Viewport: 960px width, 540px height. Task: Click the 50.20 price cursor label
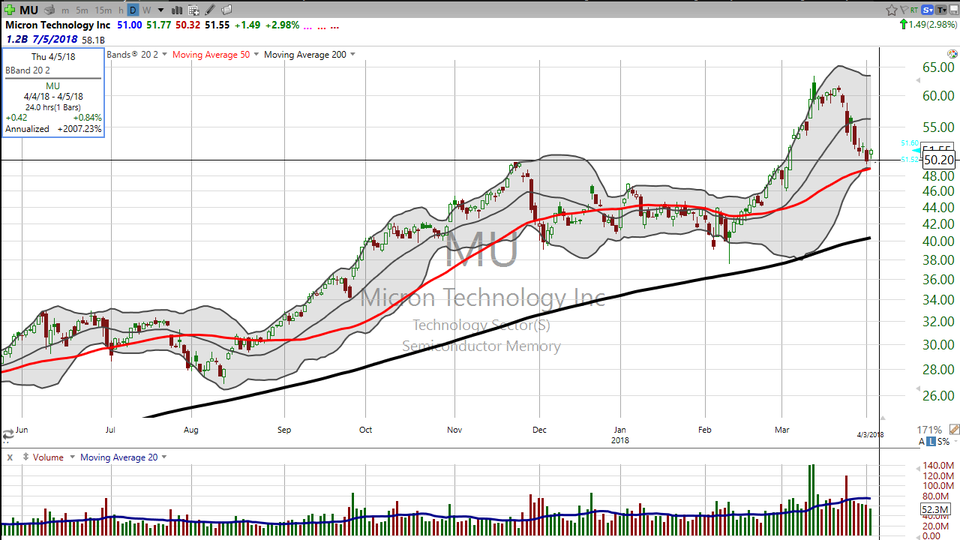[938, 160]
